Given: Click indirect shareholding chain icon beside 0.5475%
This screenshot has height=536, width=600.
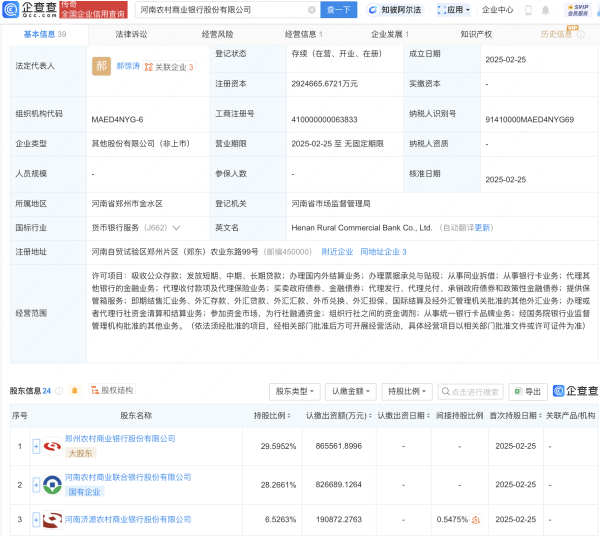Looking at the screenshot, I should (476, 520).
